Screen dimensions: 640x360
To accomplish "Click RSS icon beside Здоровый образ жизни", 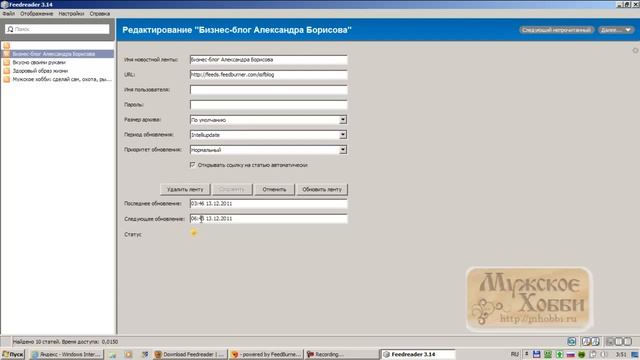I will point(7,71).
